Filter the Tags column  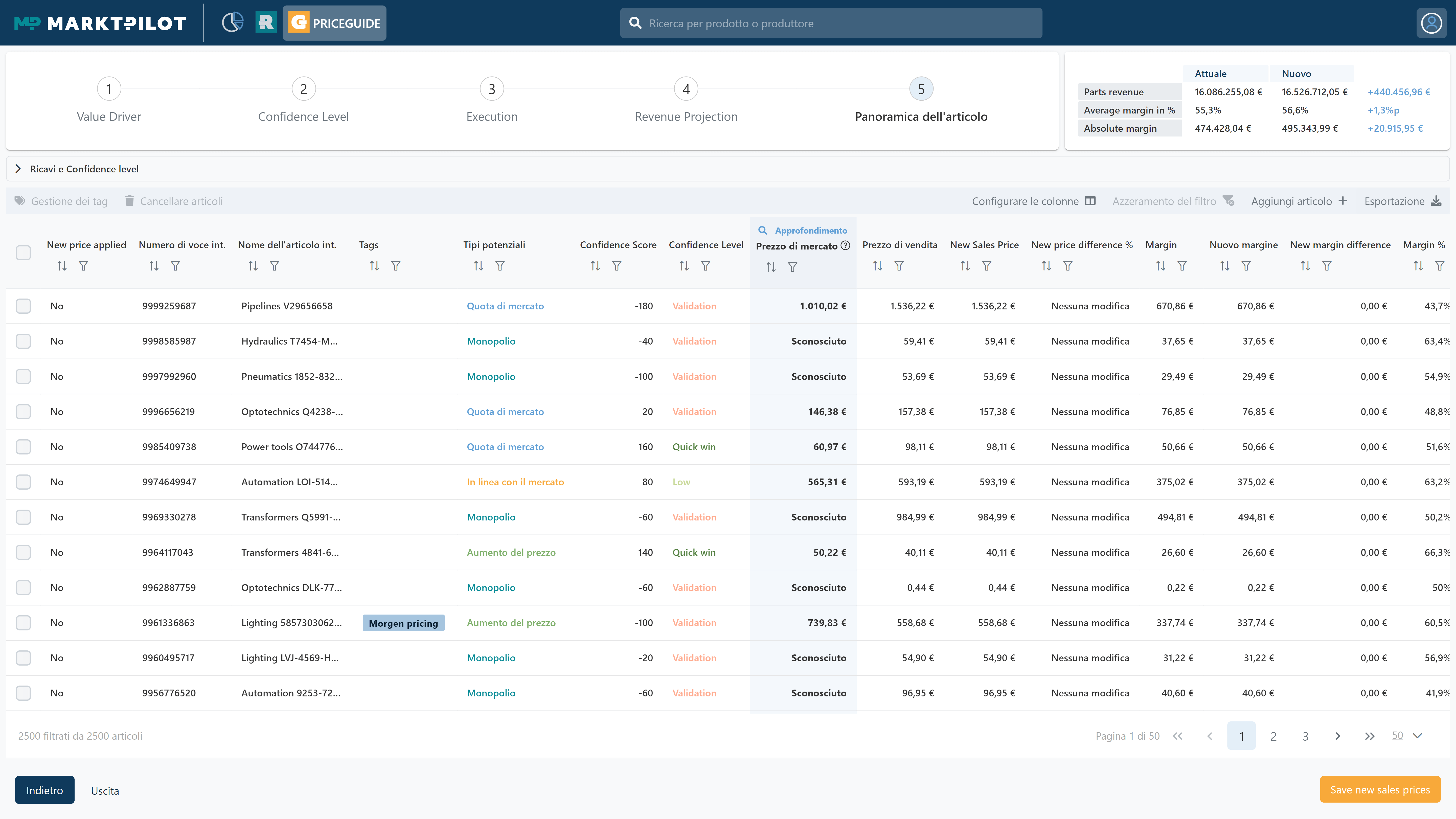[x=396, y=266]
